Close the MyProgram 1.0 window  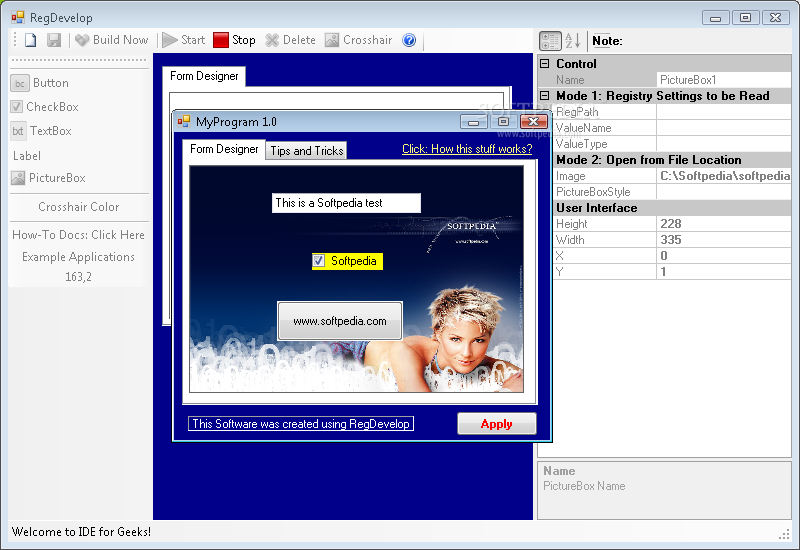[x=534, y=122]
